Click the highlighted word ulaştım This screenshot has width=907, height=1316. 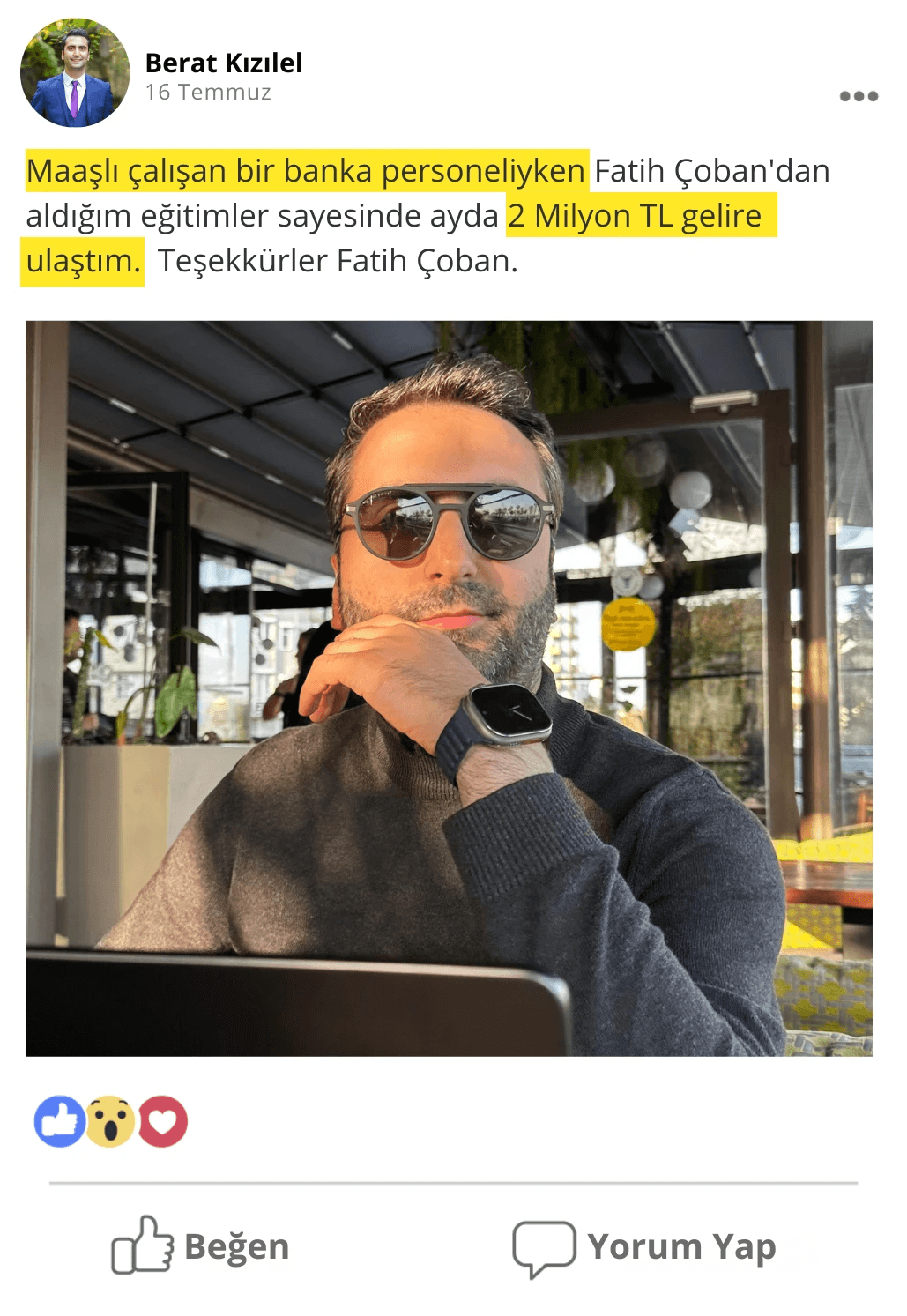pos(83,262)
